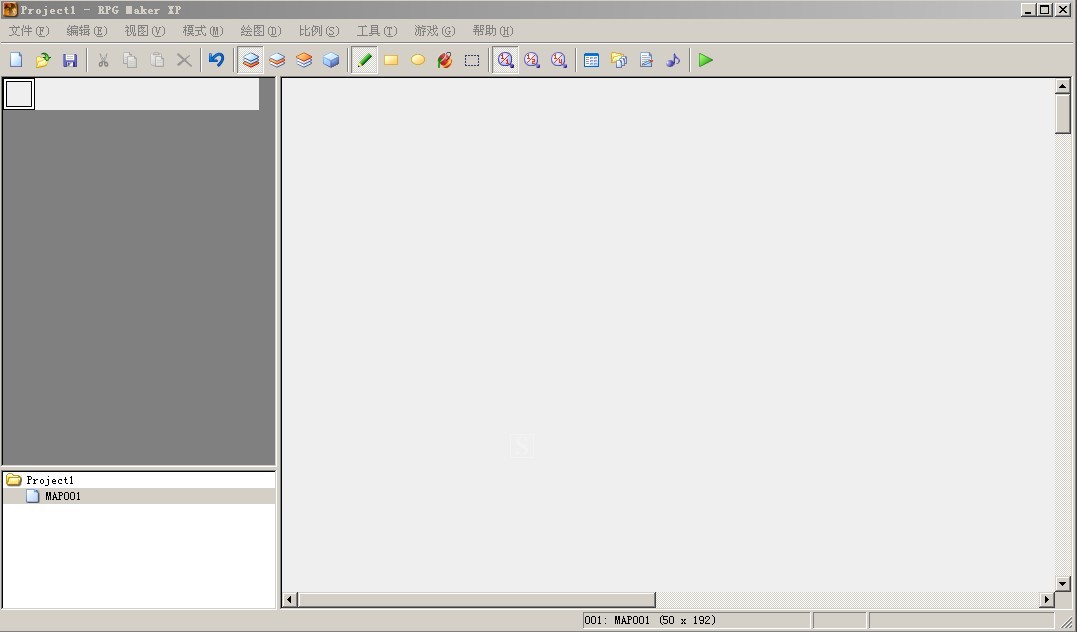Open the 帮助(H) menu

[x=492, y=31]
